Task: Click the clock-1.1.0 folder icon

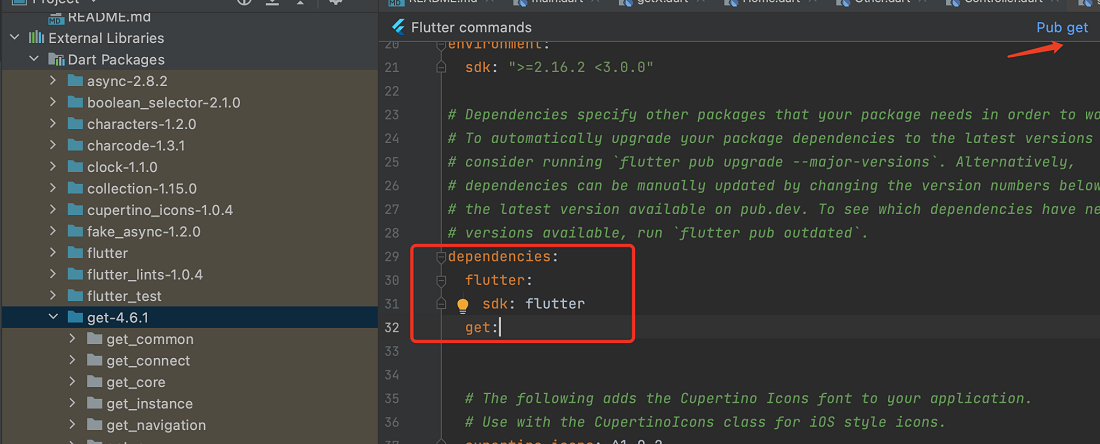Action: point(75,167)
